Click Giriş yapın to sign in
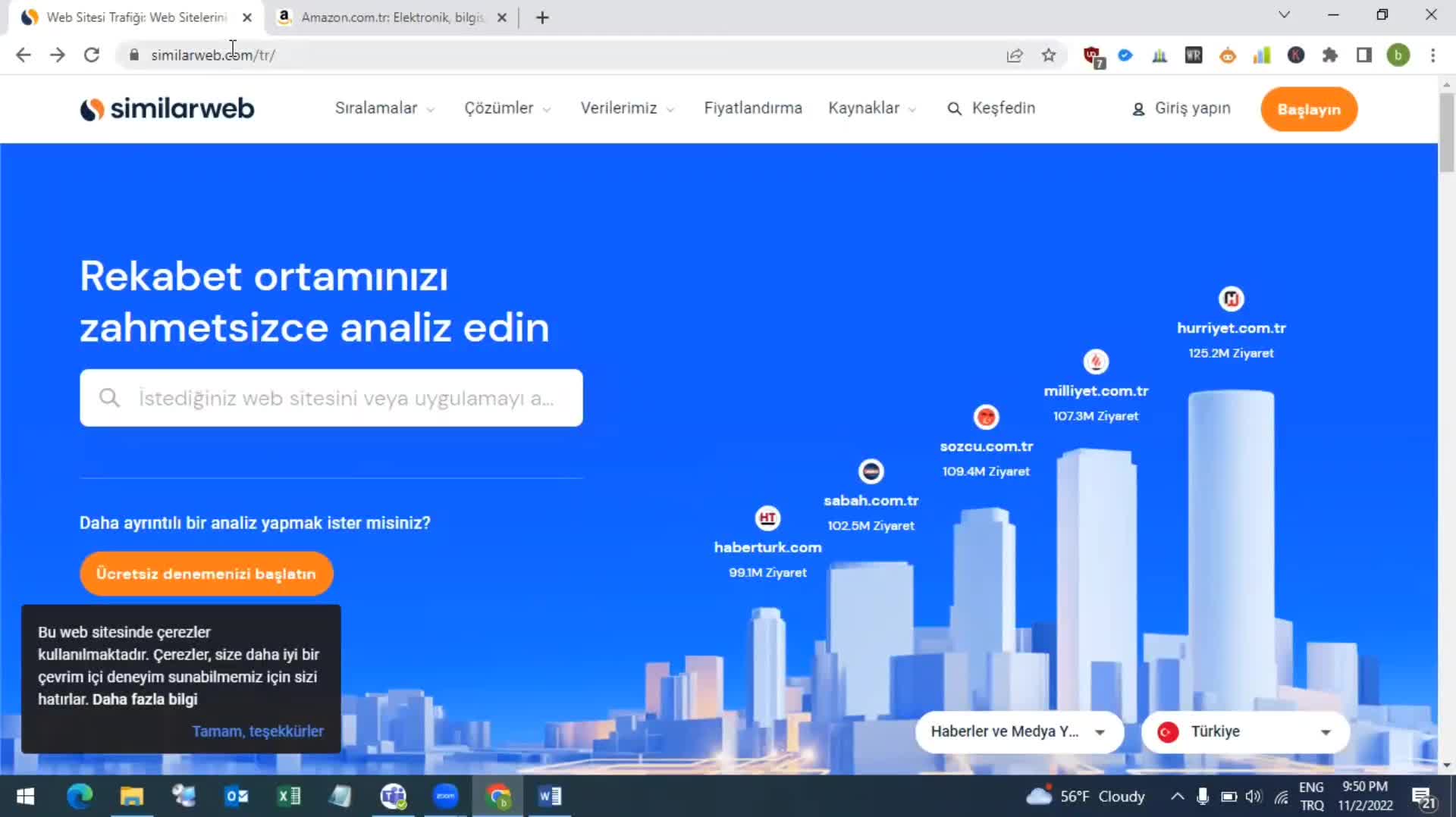The height and width of the screenshot is (817, 1456). pyautogui.click(x=1181, y=108)
